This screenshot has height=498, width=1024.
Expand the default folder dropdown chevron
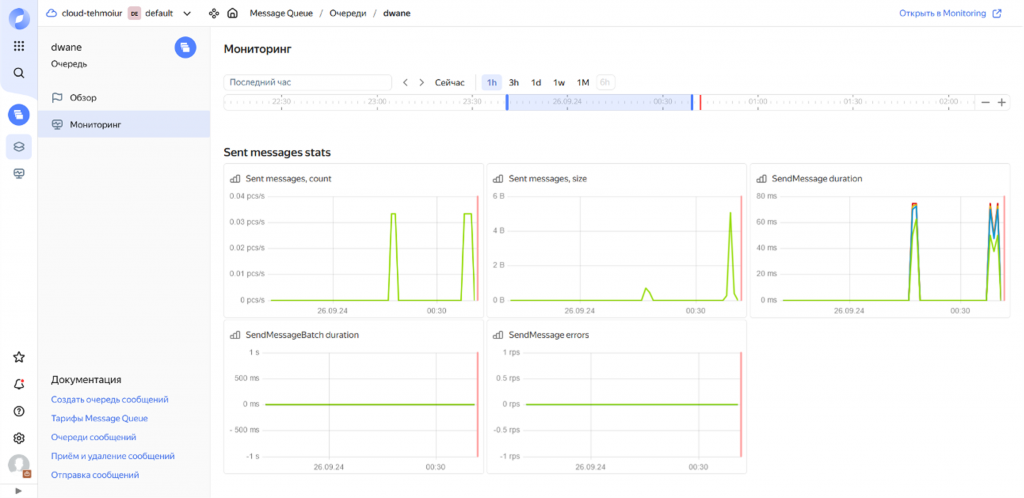point(187,13)
